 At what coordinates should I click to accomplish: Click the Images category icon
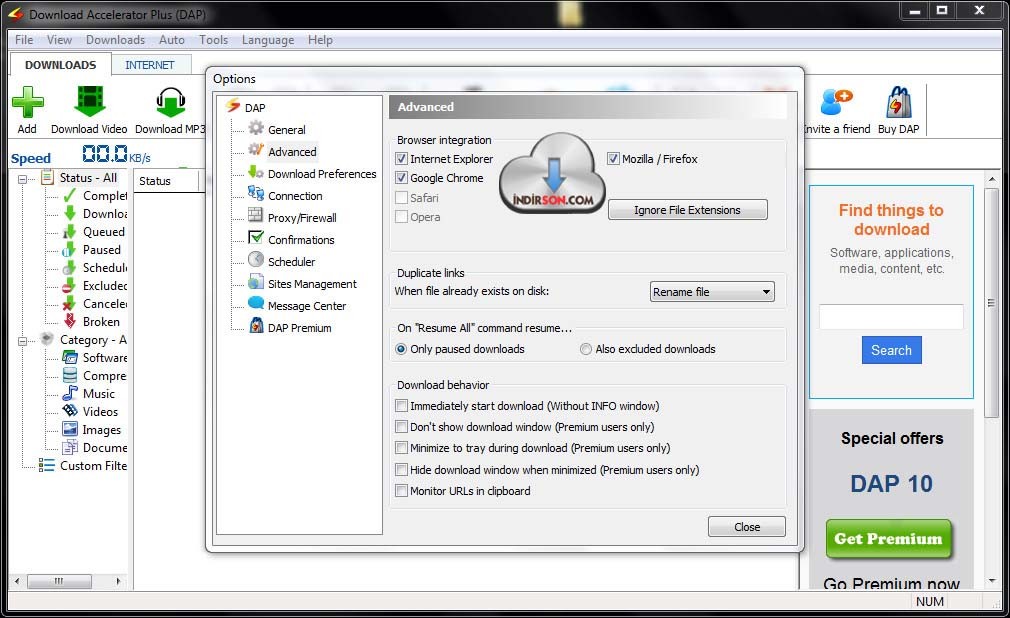pyautogui.click(x=70, y=429)
